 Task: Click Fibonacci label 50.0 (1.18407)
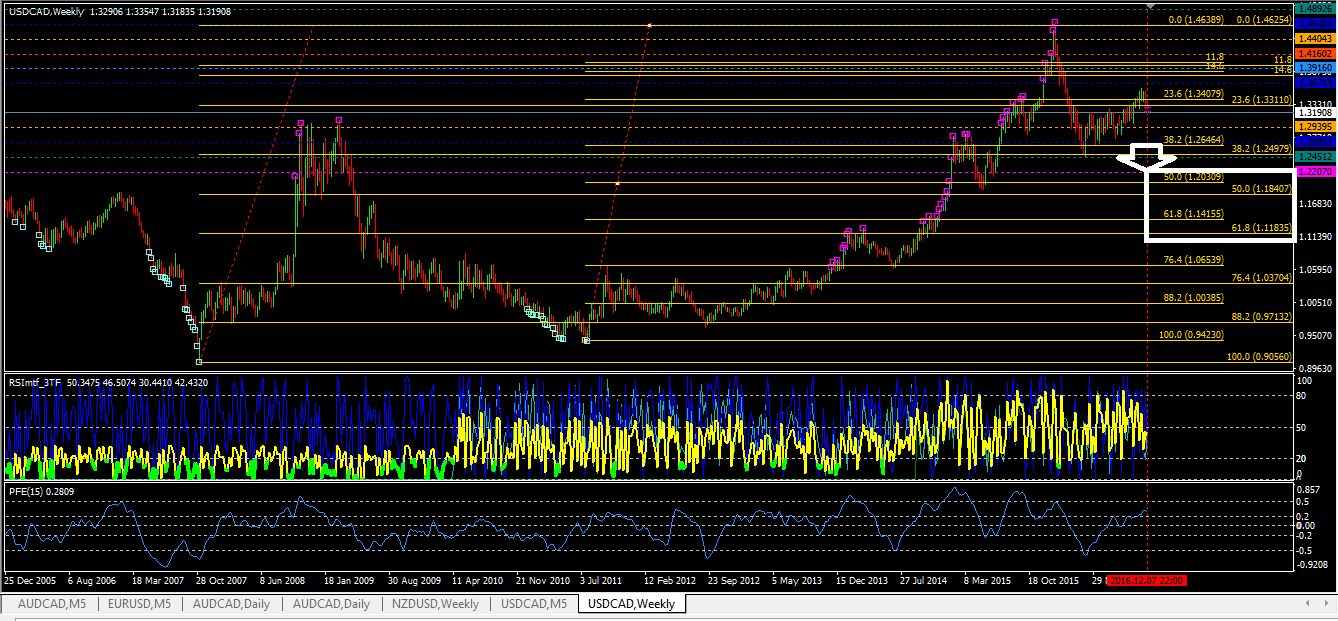tap(1261, 188)
